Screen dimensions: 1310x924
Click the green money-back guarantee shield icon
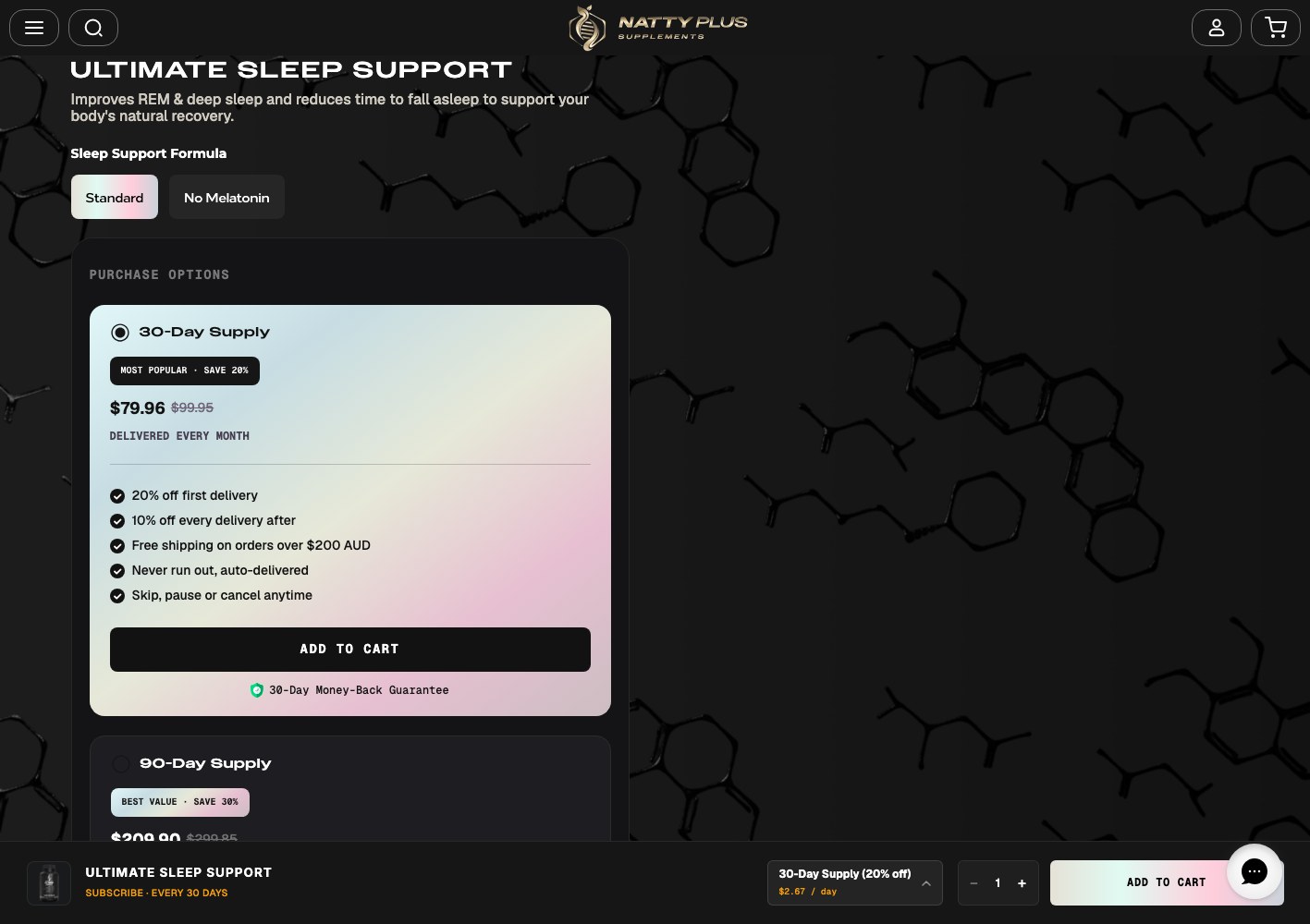(x=257, y=690)
